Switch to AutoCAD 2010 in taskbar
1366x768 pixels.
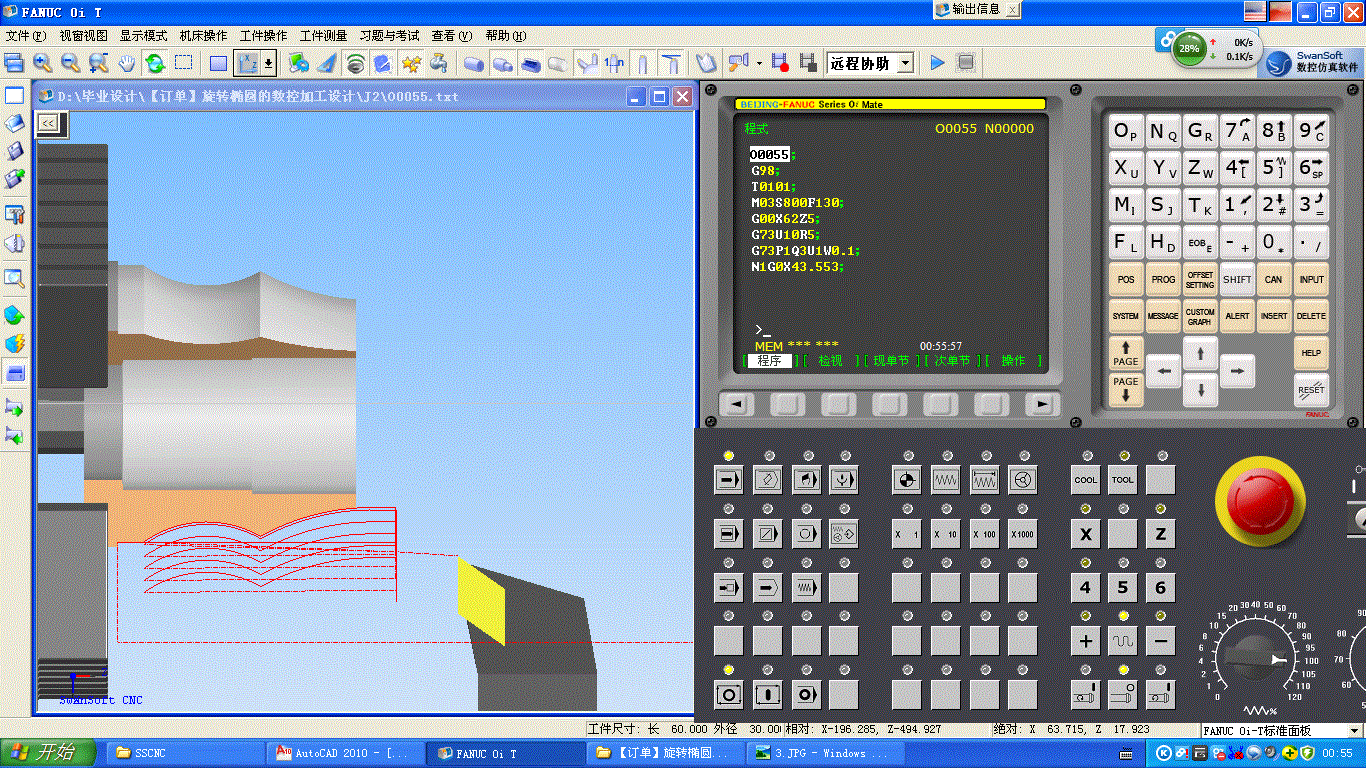(347, 753)
